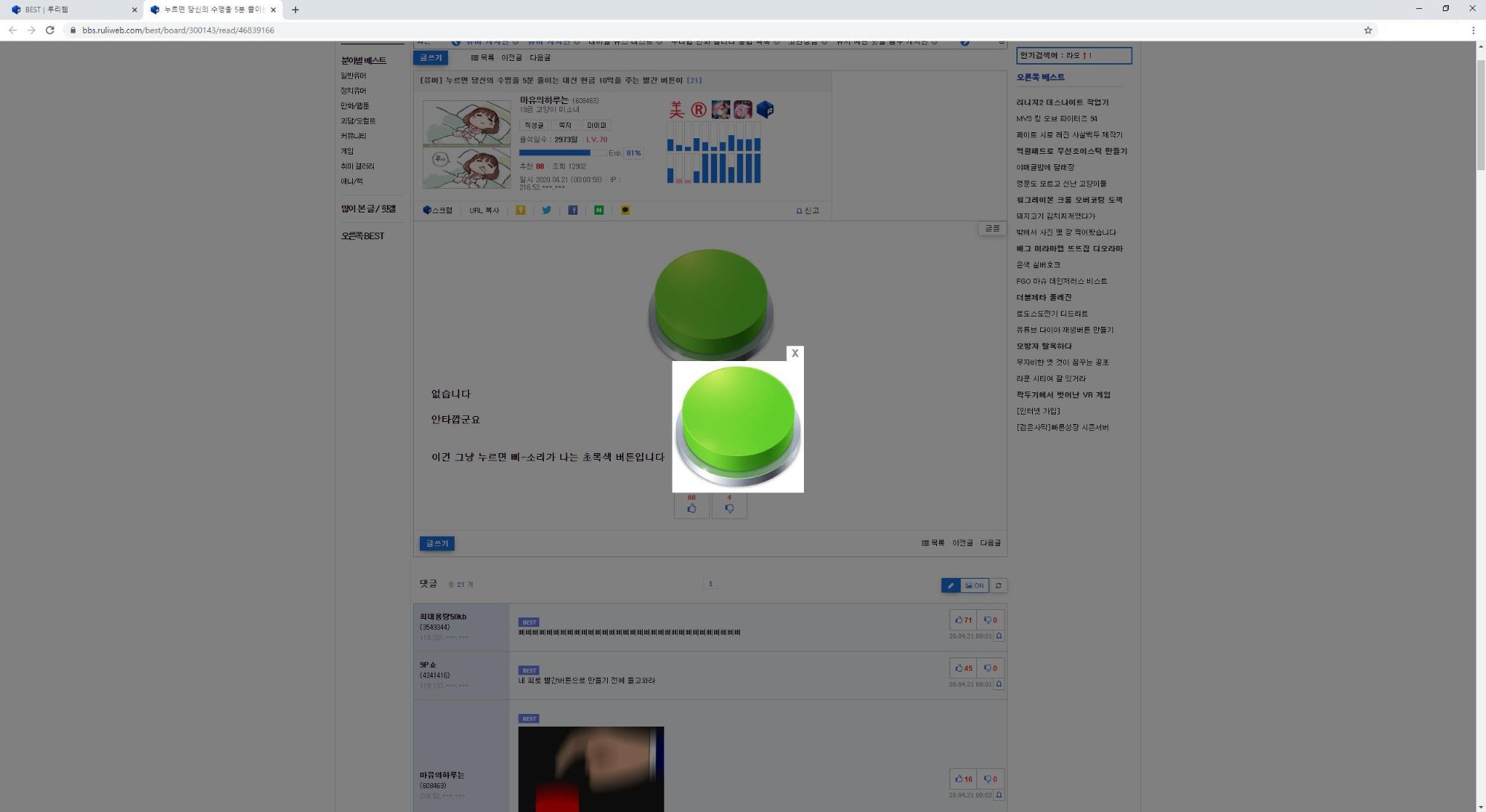The height and width of the screenshot is (812, 1486).
Task: Share post via KakaoTalk icon
Action: (625, 210)
